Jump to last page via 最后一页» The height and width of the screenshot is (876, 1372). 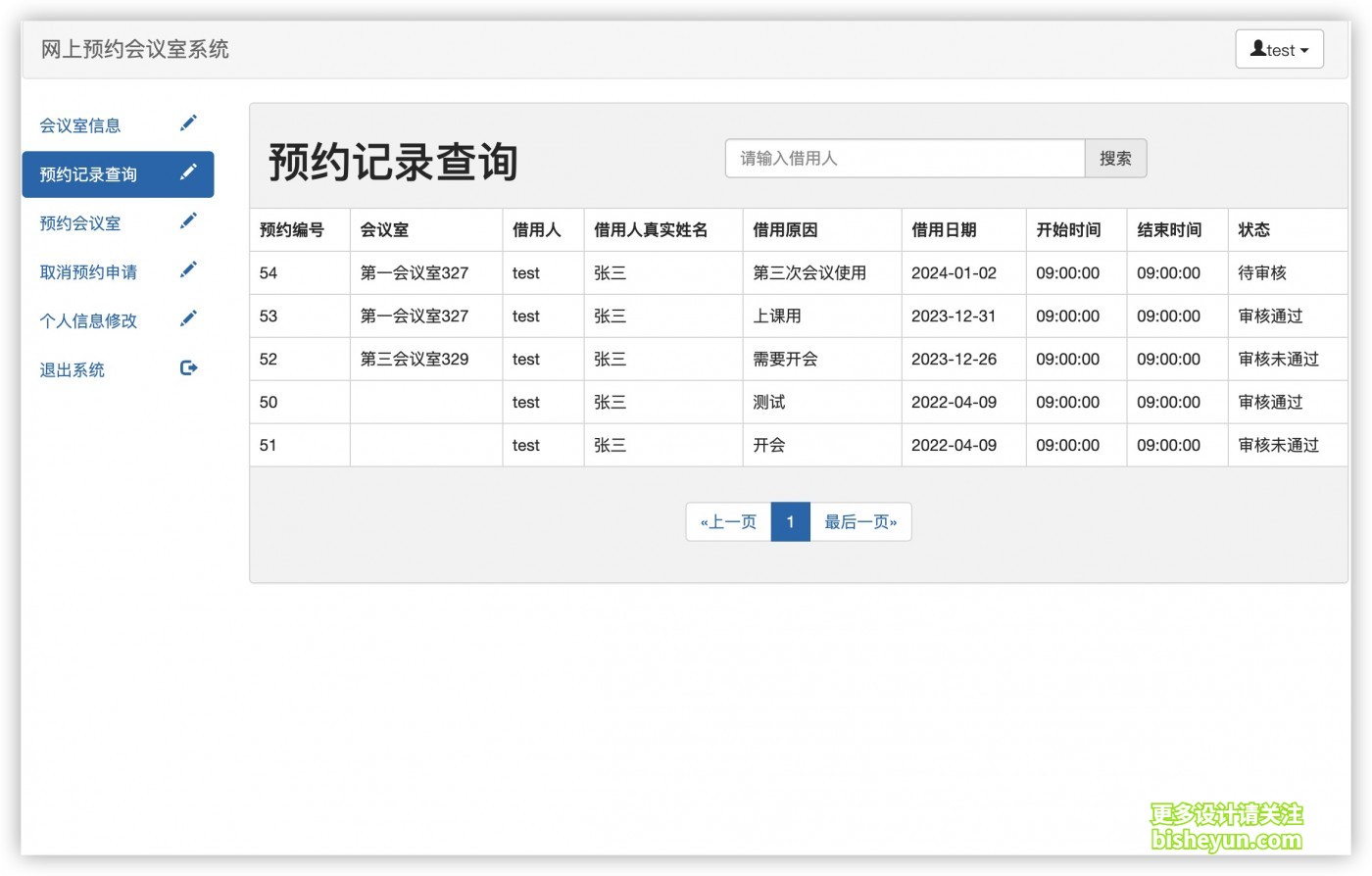tap(859, 522)
